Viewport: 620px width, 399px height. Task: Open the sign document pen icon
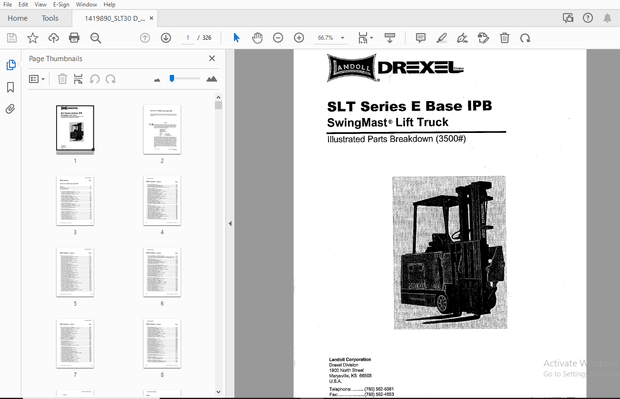pos(462,38)
